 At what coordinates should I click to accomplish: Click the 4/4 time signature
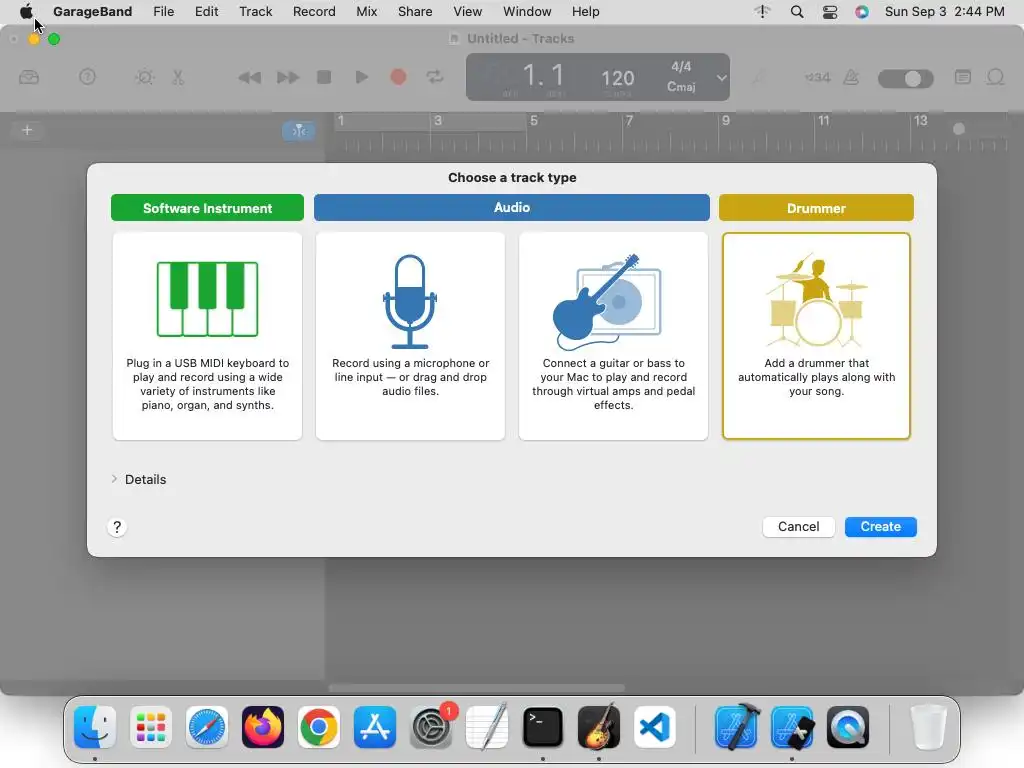pos(680,67)
